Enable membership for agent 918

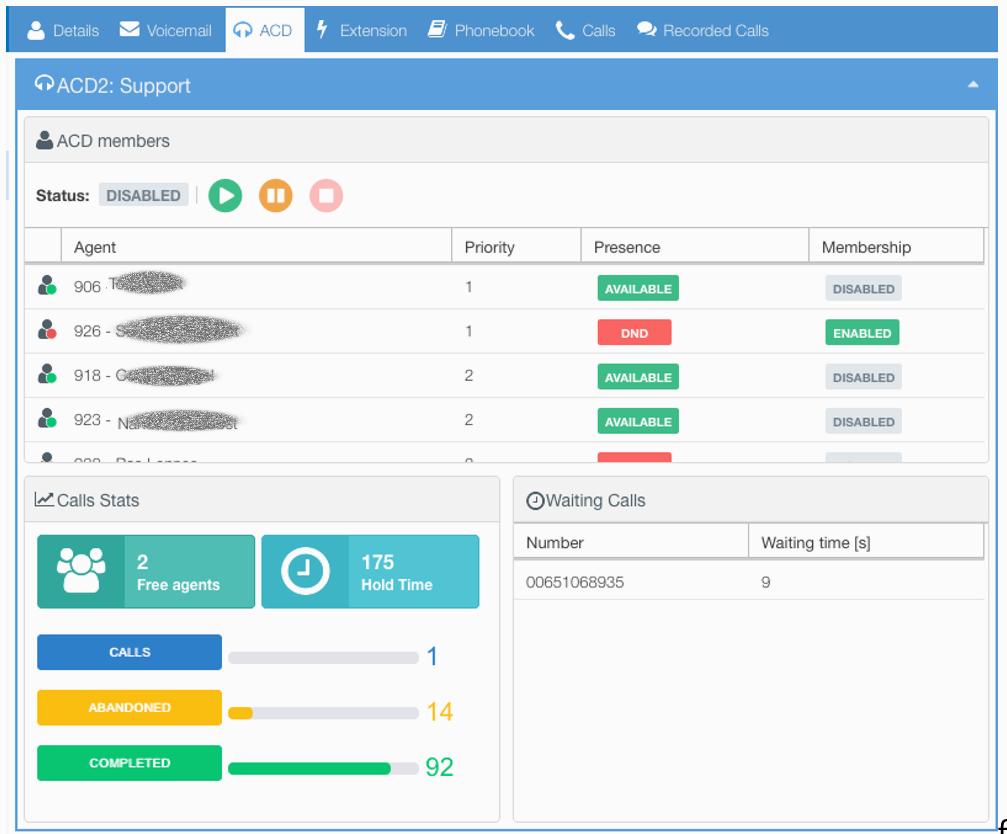pyautogui.click(x=862, y=377)
